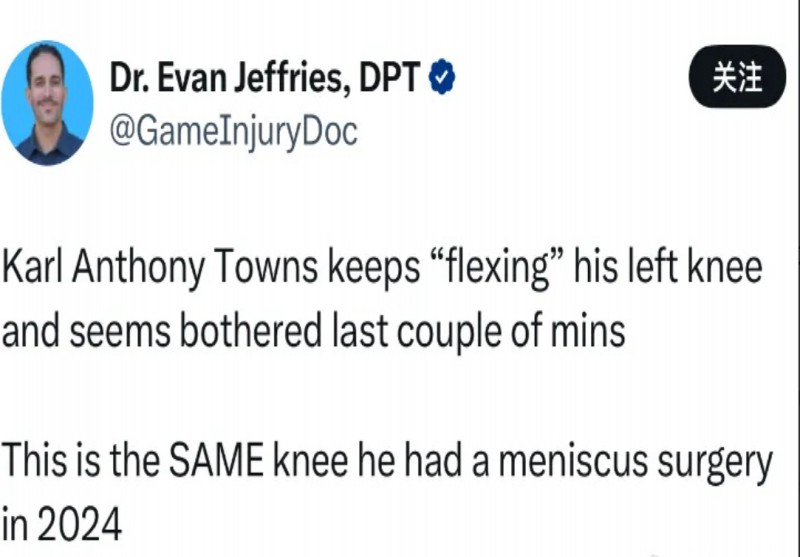The width and height of the screenshot is (800, 557).
Task: Select the name 'Karl Anthony Towns' in tweet
Action: coord(160,268)
